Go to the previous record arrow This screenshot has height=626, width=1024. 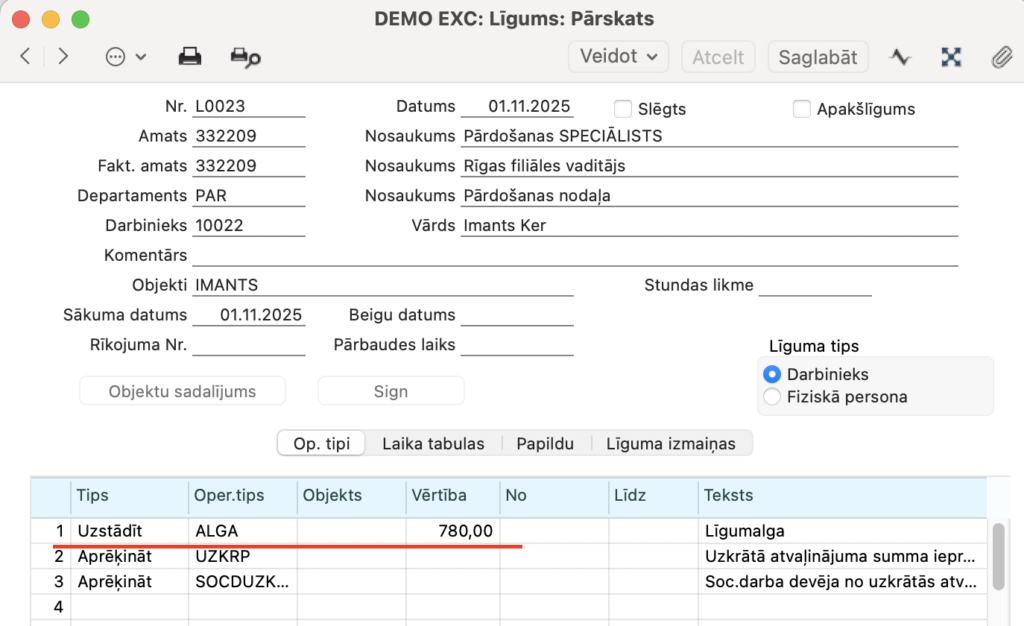(x=25, y=57)
